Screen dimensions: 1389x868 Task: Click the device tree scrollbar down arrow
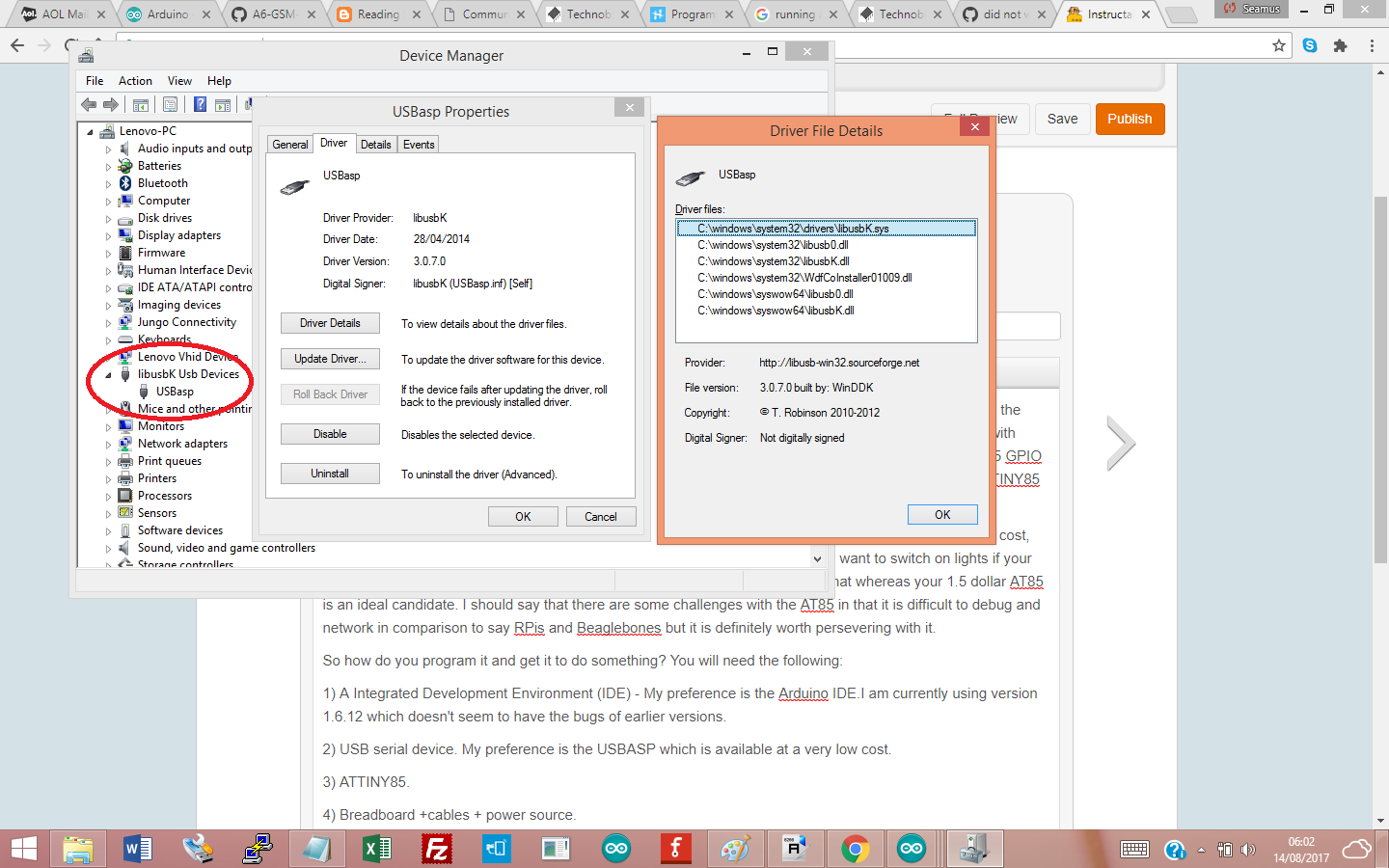(817, 558)
